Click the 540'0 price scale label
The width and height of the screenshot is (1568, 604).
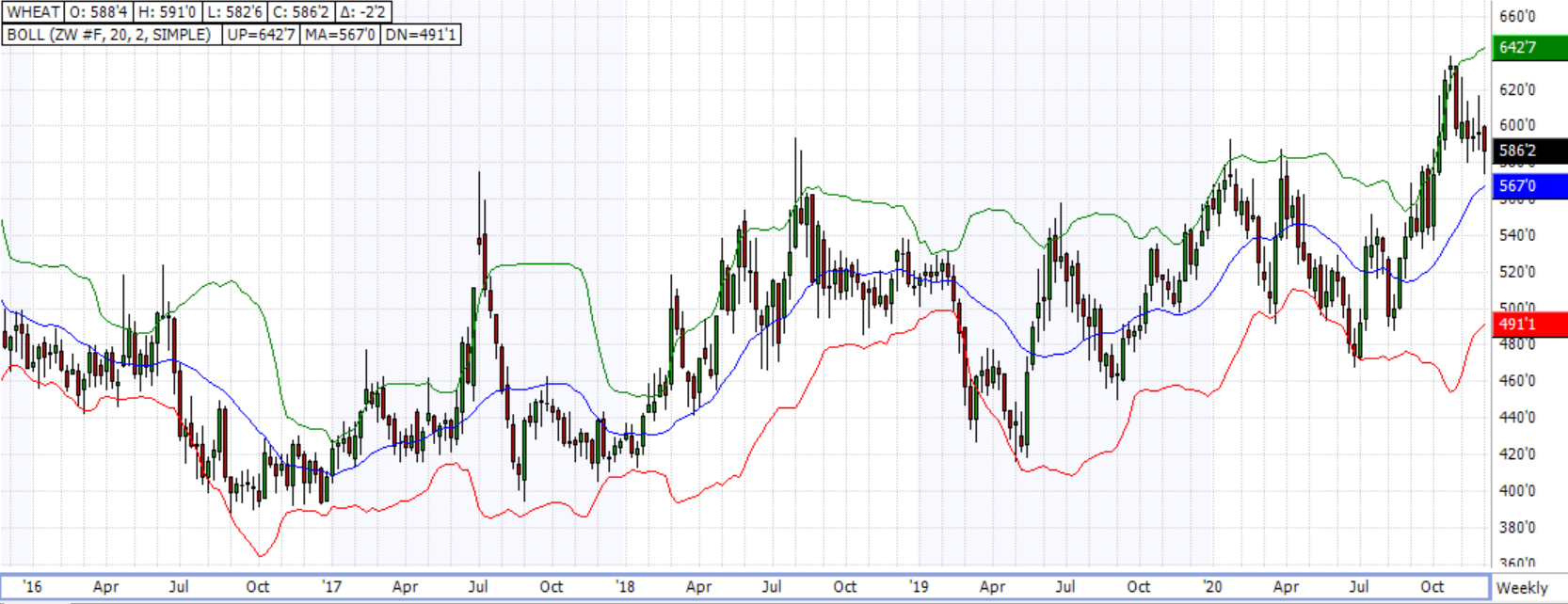point(1517,235)
